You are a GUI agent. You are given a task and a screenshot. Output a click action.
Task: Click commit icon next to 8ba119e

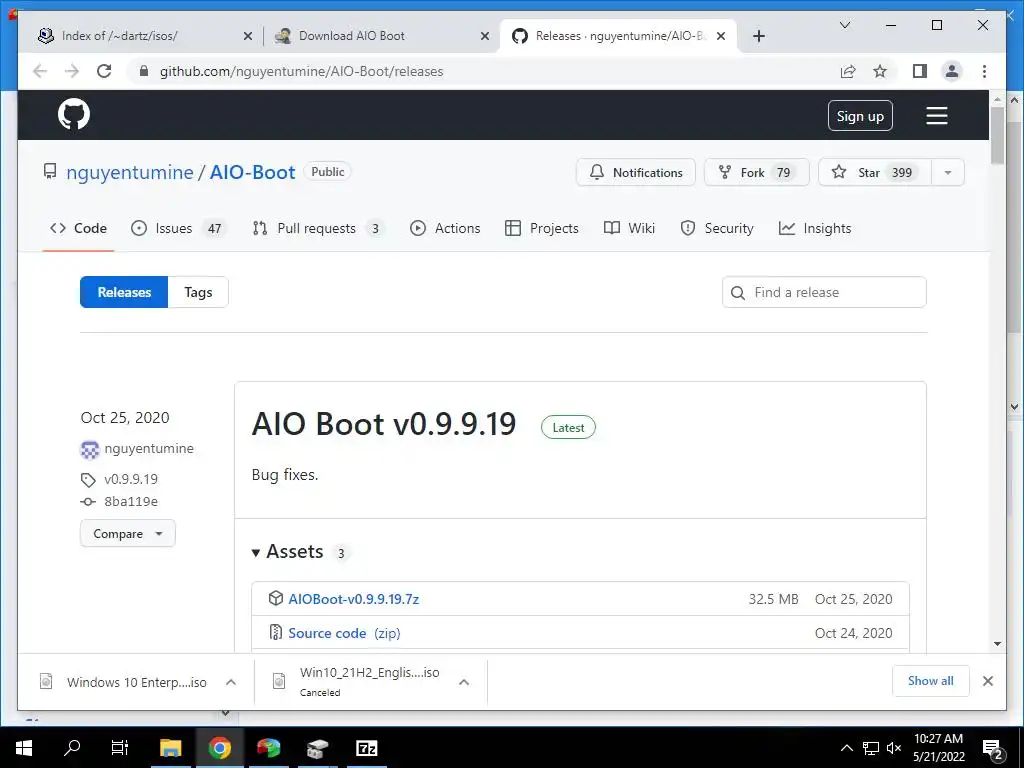88,502
